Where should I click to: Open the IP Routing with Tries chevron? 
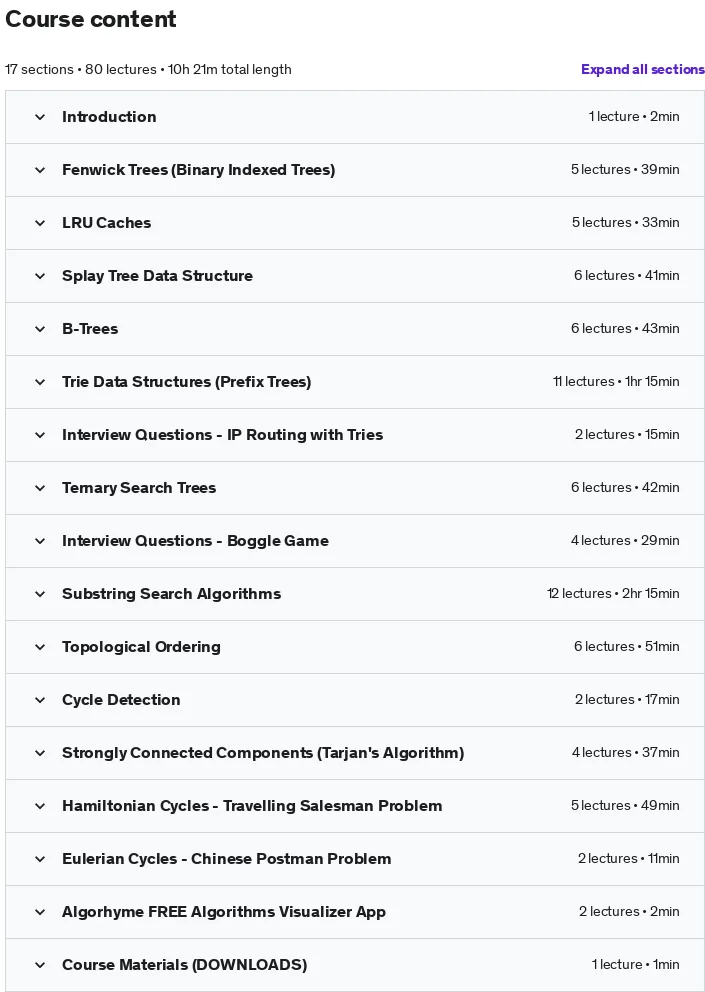point(40,435)
